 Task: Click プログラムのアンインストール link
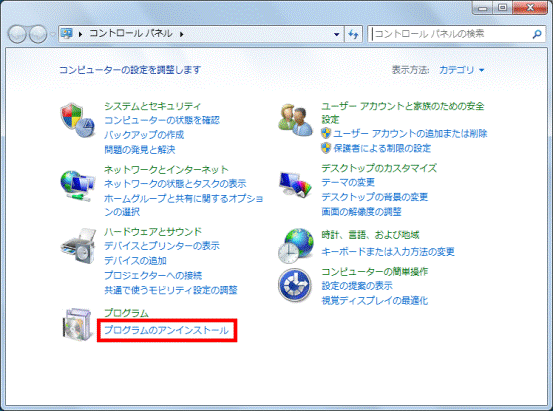[166, 330]
